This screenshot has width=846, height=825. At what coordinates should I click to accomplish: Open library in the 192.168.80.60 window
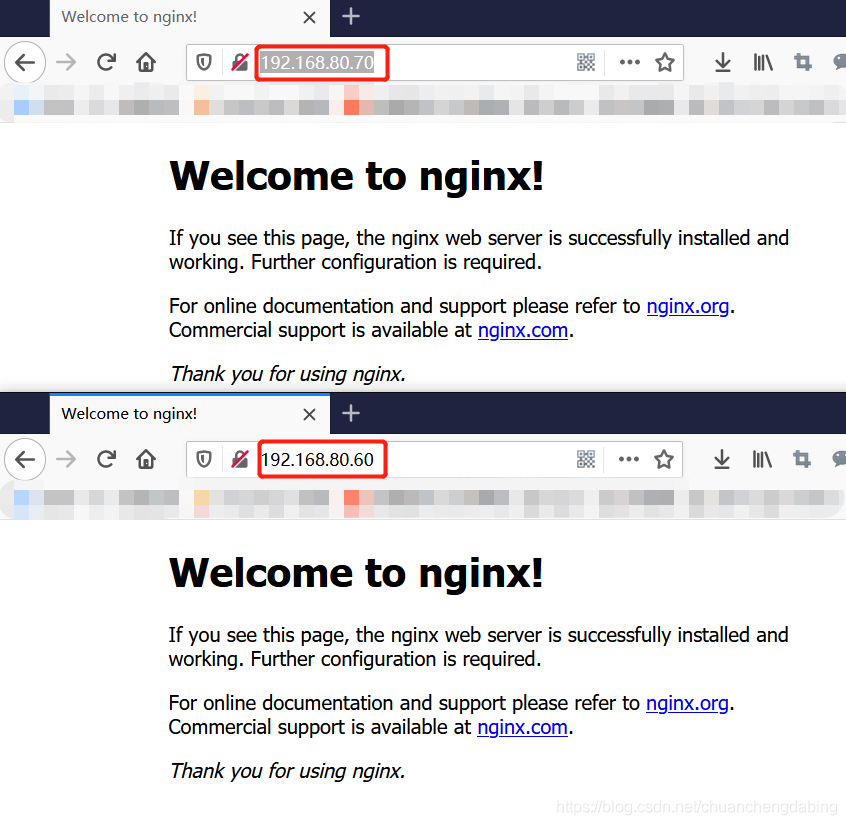tap(762, 459)
